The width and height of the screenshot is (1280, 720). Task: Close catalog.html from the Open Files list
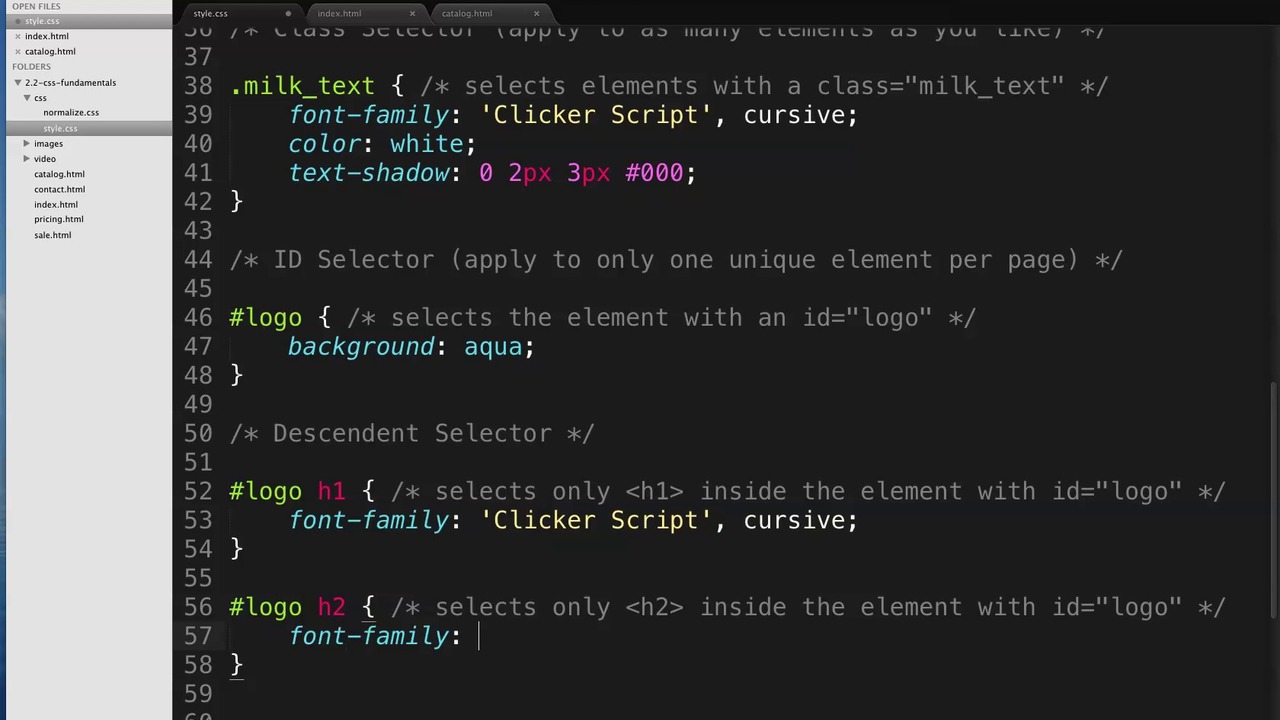click(17, 51)
